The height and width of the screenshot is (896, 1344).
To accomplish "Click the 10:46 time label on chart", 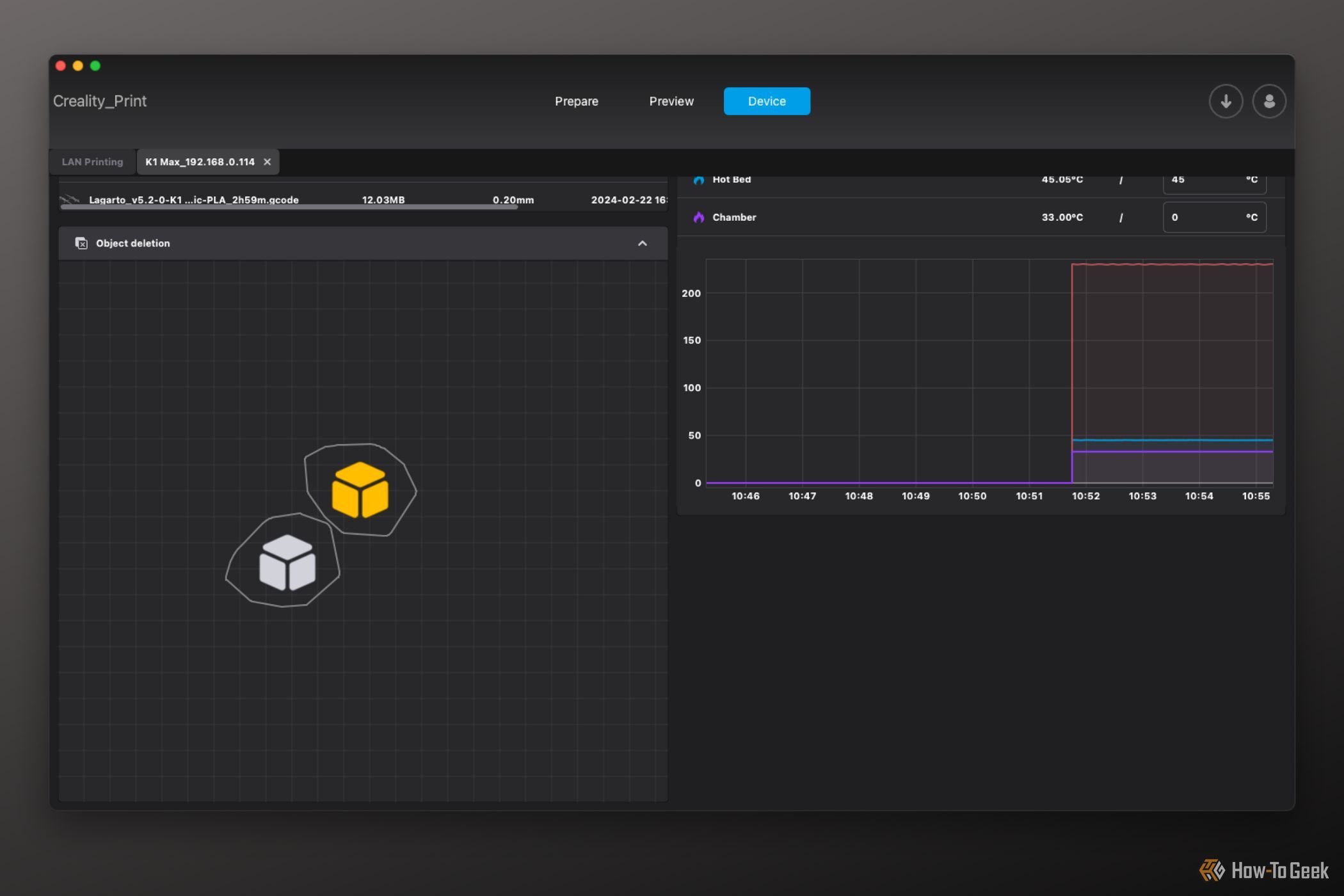I will 745,496.
